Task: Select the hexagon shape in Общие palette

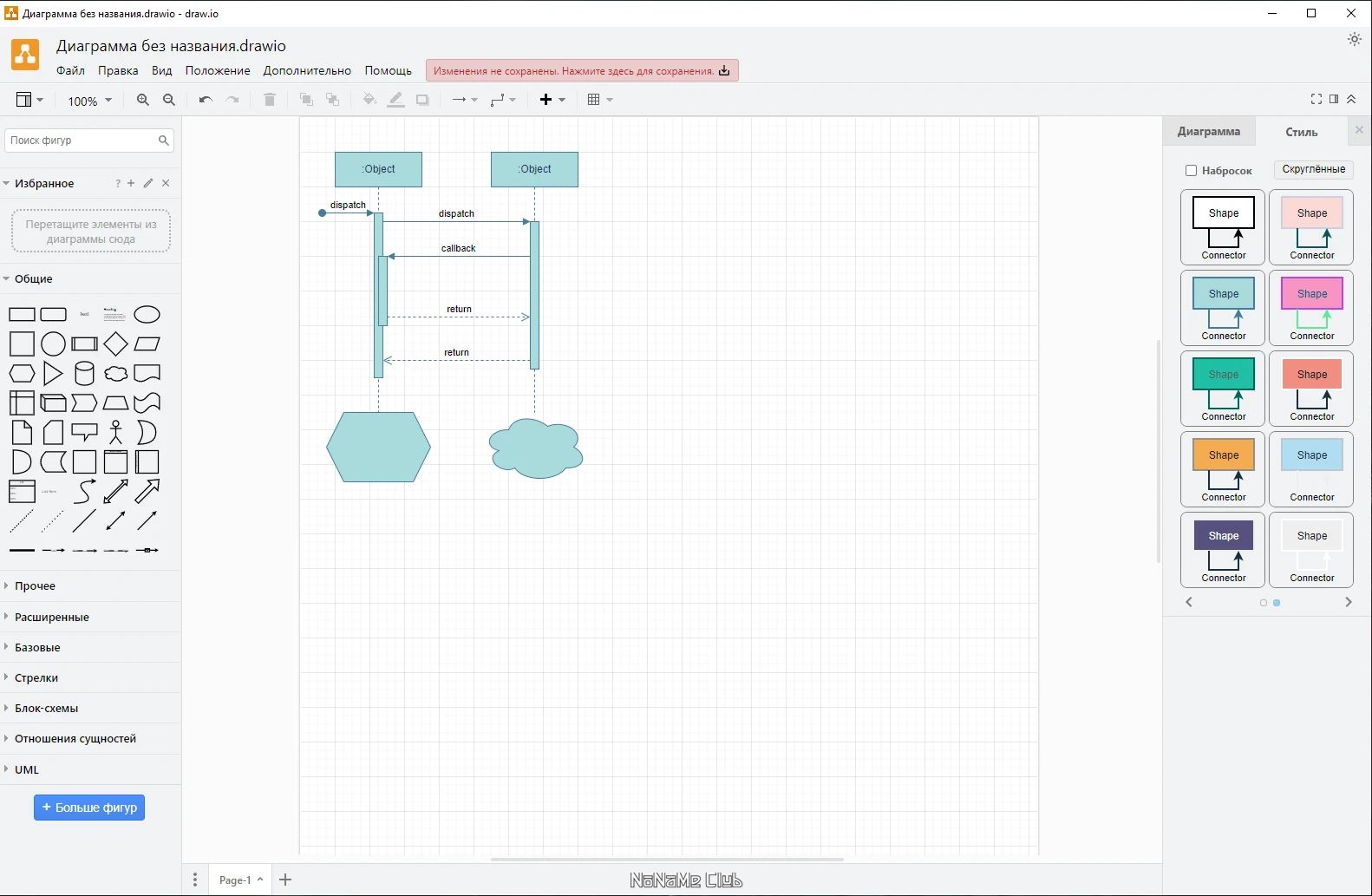Action: (x=22, y=374)
